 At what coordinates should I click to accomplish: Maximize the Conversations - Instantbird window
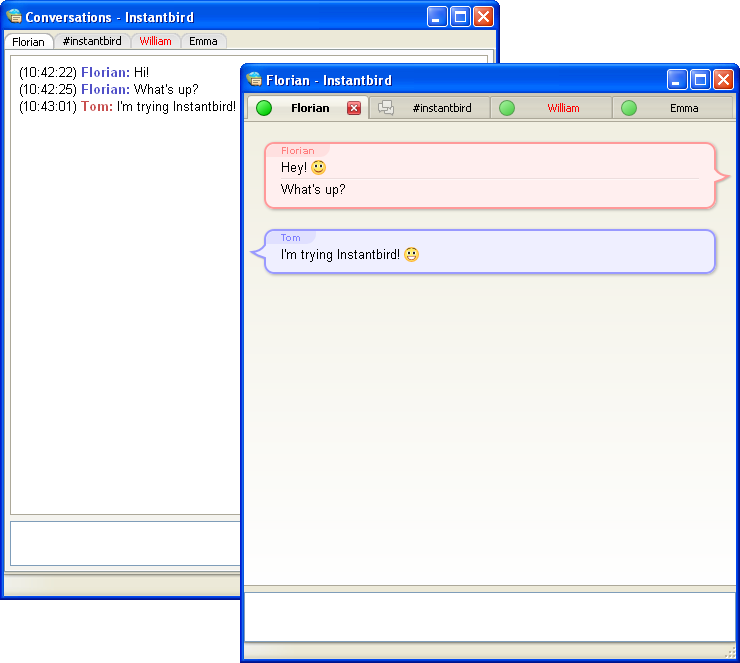pyautogui.click(x=460, y=17)
